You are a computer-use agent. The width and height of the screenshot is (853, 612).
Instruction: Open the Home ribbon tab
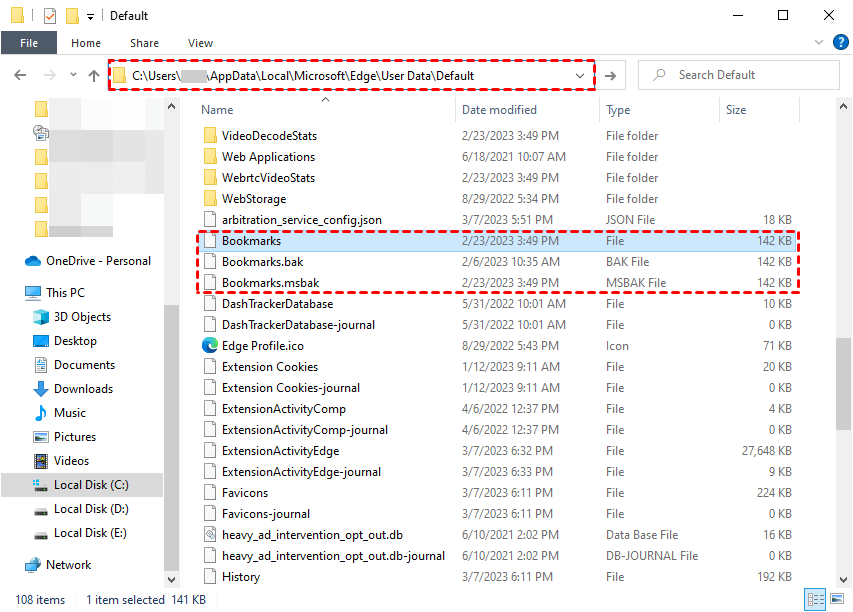pos(85,43)
